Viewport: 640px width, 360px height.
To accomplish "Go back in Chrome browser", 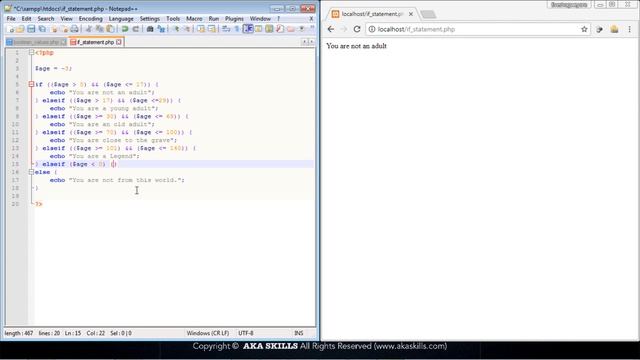I will click(331, 29).
